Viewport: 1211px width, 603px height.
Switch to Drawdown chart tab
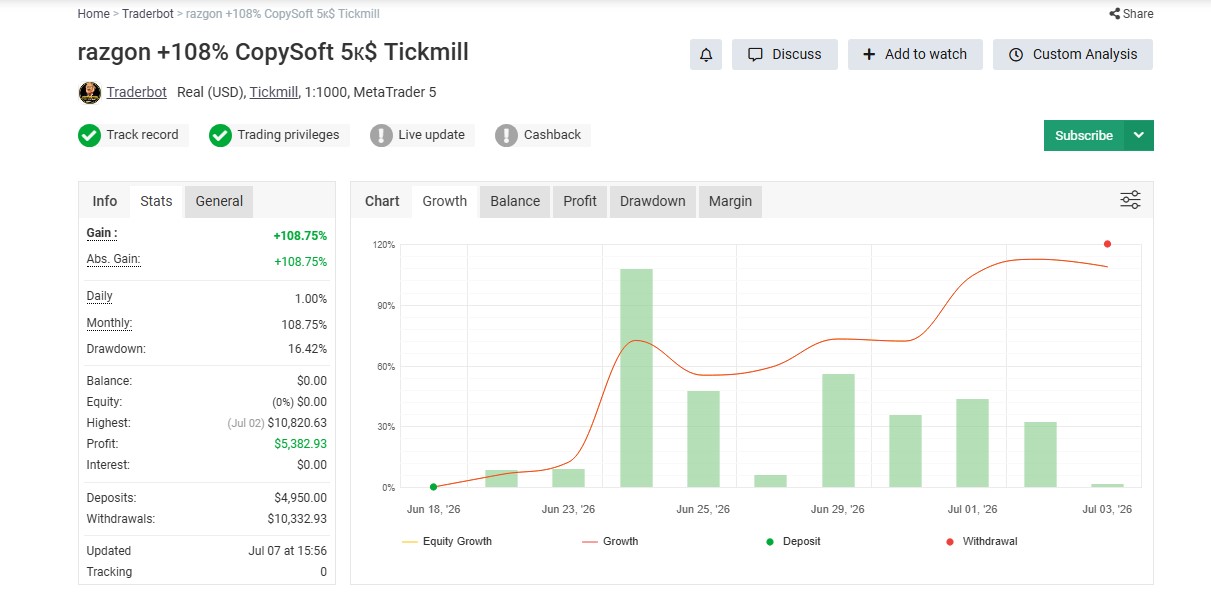click(x=653, y=201)
